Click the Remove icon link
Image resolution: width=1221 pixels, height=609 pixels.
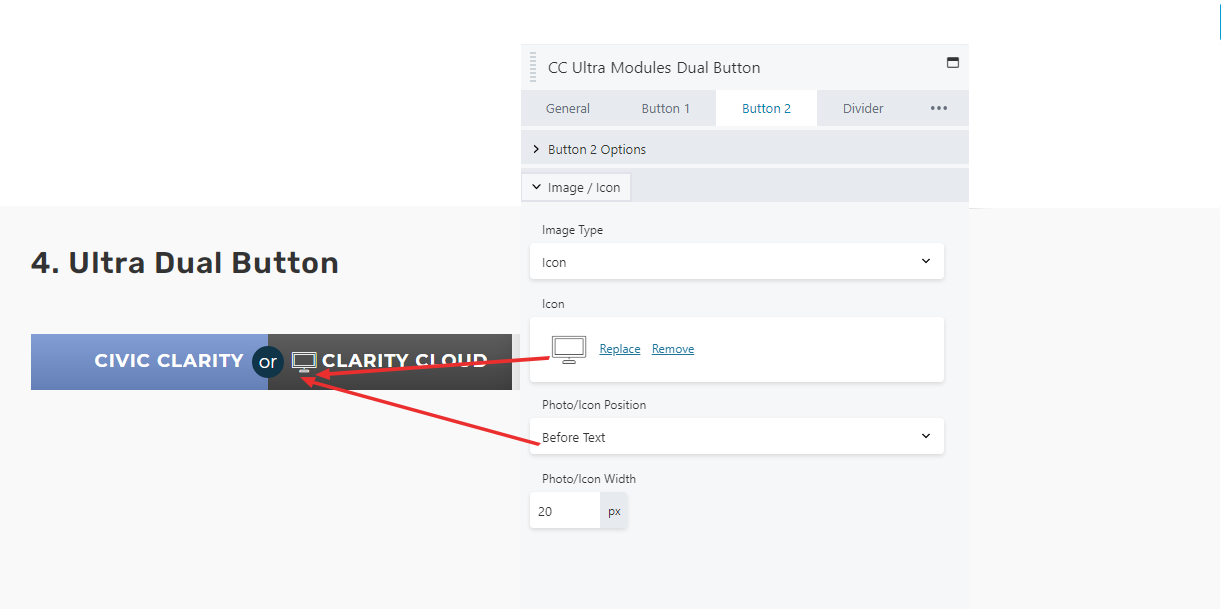[x=673, y=349]
